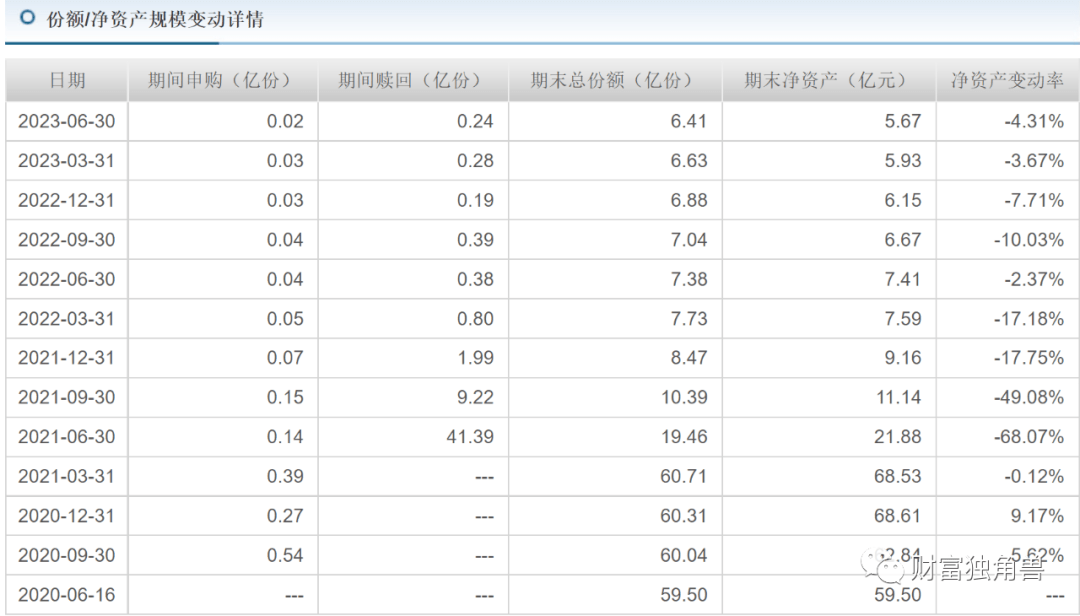Viewport: 1080px width, 616px height.
Task: Click the 期间赎回（亿份） column header
Action: coord(413,81)
